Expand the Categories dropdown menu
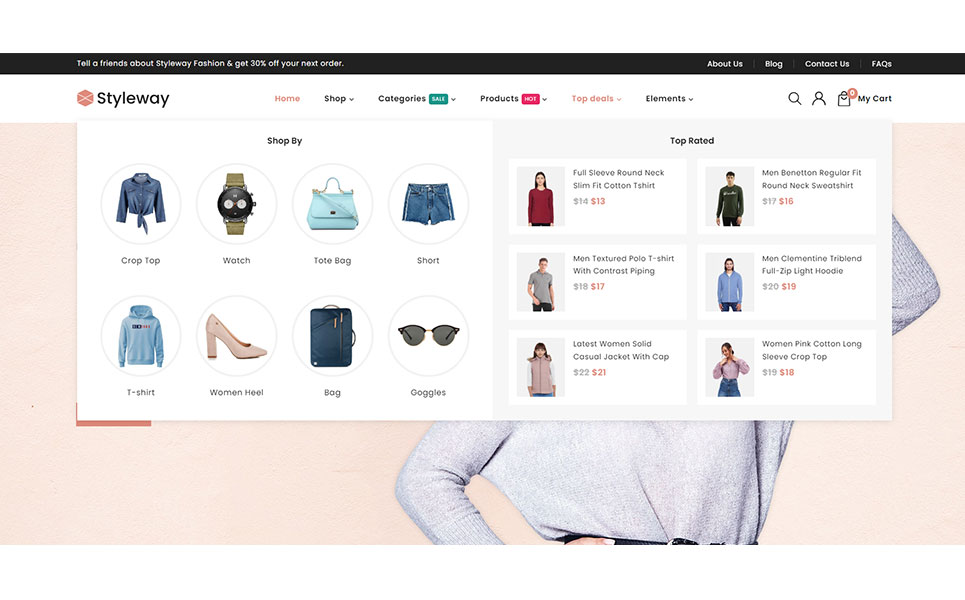 416,99
